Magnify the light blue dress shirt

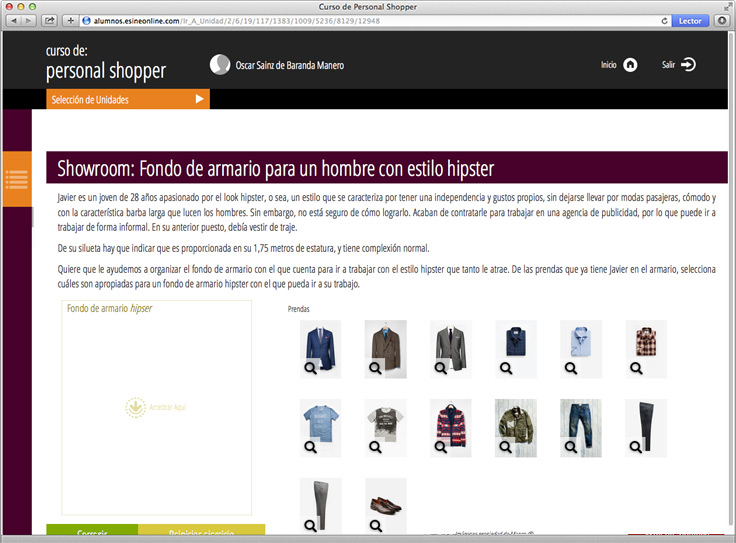(571, 368)
